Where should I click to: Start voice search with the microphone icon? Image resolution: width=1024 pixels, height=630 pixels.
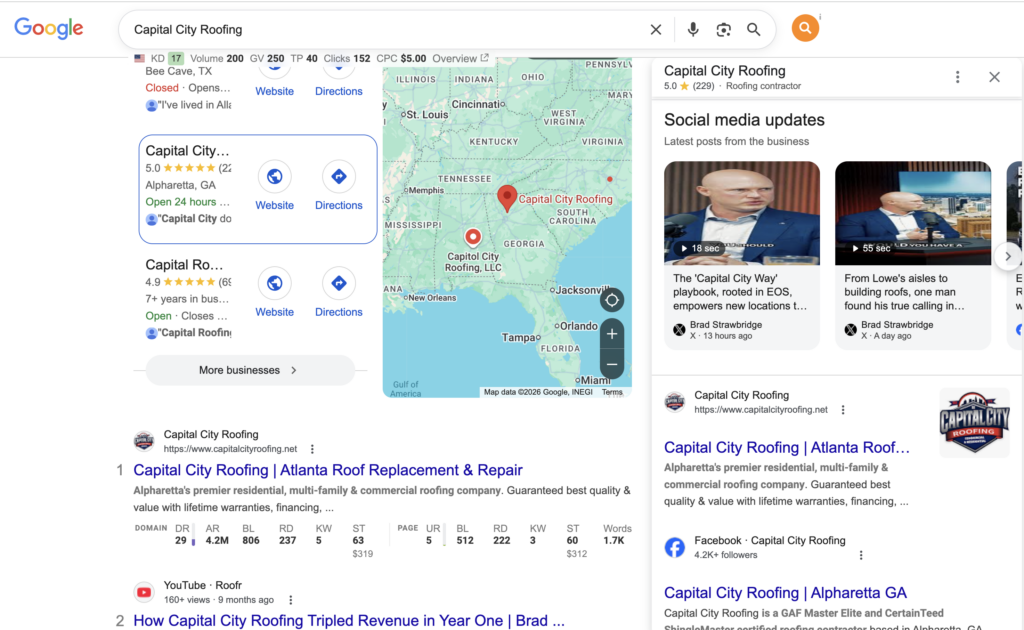[693, 29]
